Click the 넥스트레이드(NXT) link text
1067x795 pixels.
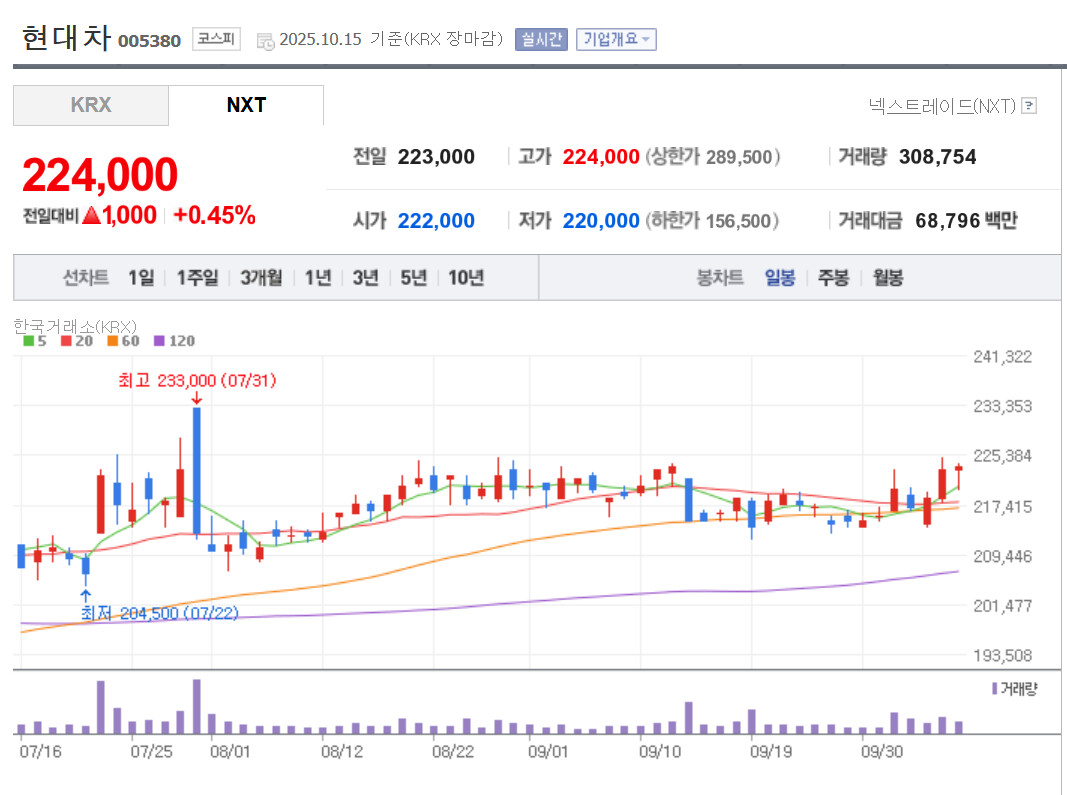click(x=942, y=106)
